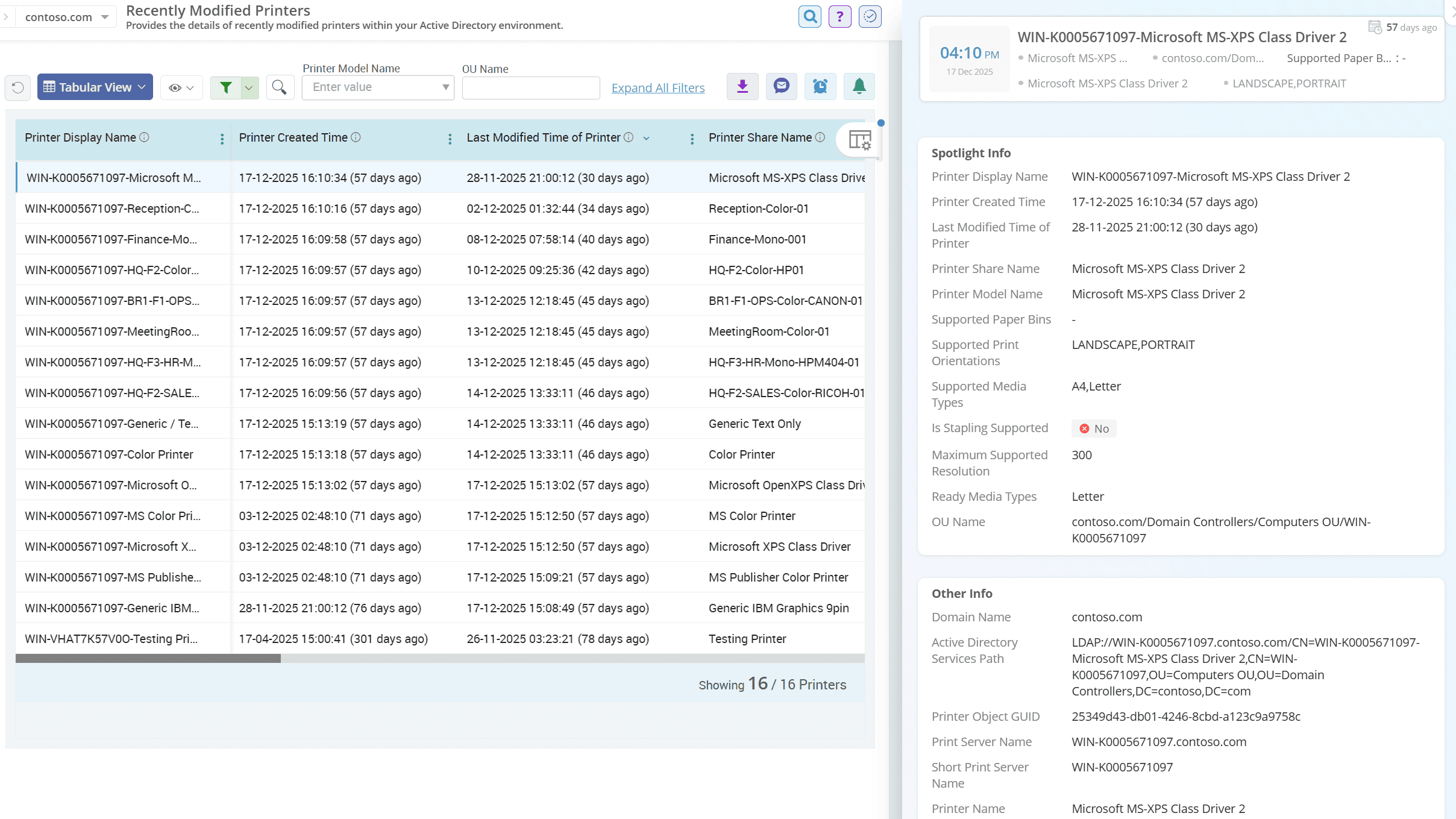Image resolution: width=1456 pixels, height=819 pixels.
Task: Click the Expand All Filters link
Action: (x=657, y=88)
